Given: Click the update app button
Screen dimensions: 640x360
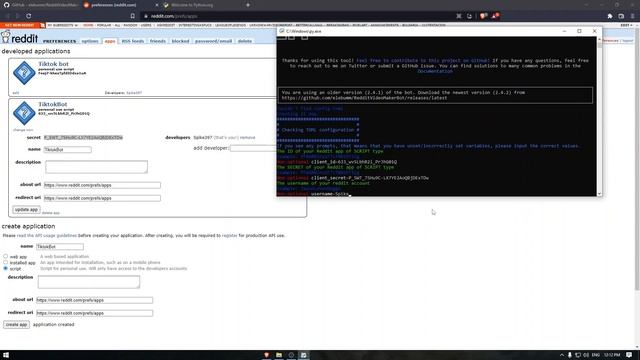Looking at the screenshot, I should tap(26, 209).
